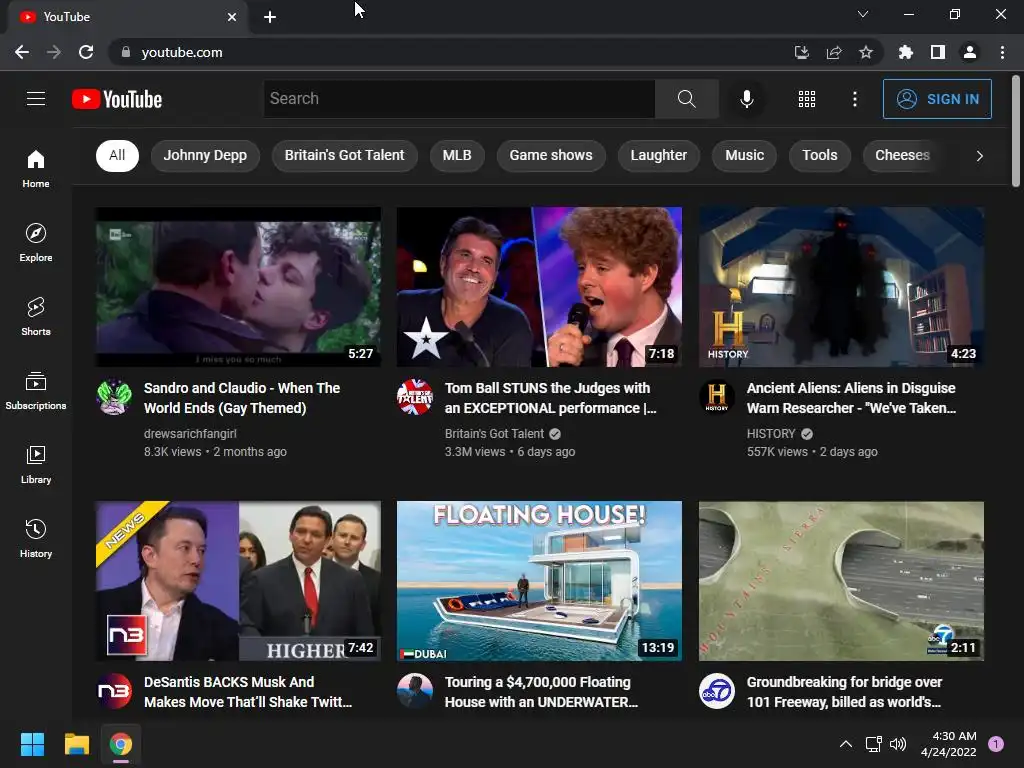Open the tab search dropdown chevron
1024x768 pixels.
coord(863,14)
